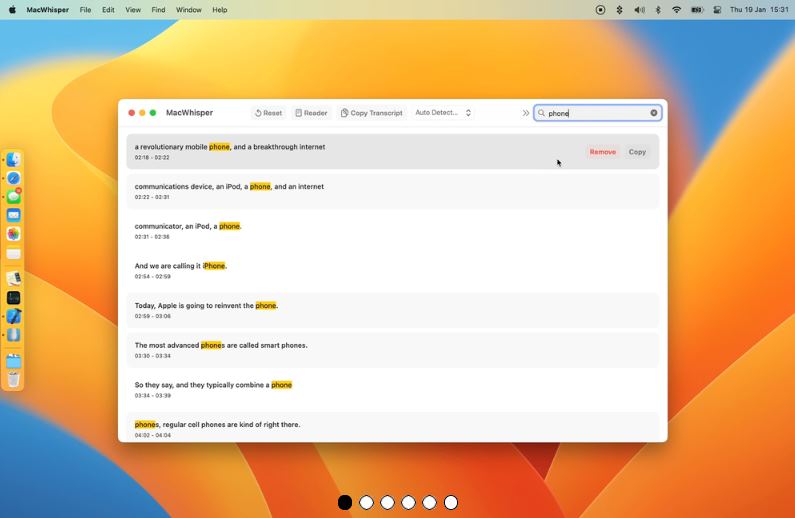
Task: Open Bluetooth status in menu bar
Action: click(658, 10)
